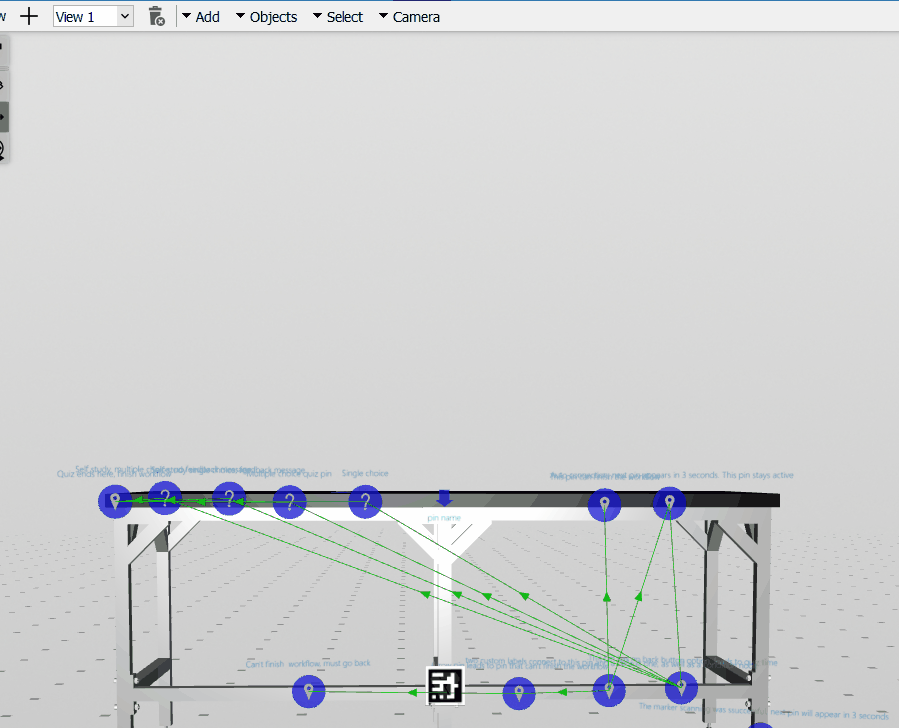Image resolution: width=899 pixels, height=728 pixels.
Task: Select the 'Multiple choice quiz pin' question pin
Action: pos(290,502)
